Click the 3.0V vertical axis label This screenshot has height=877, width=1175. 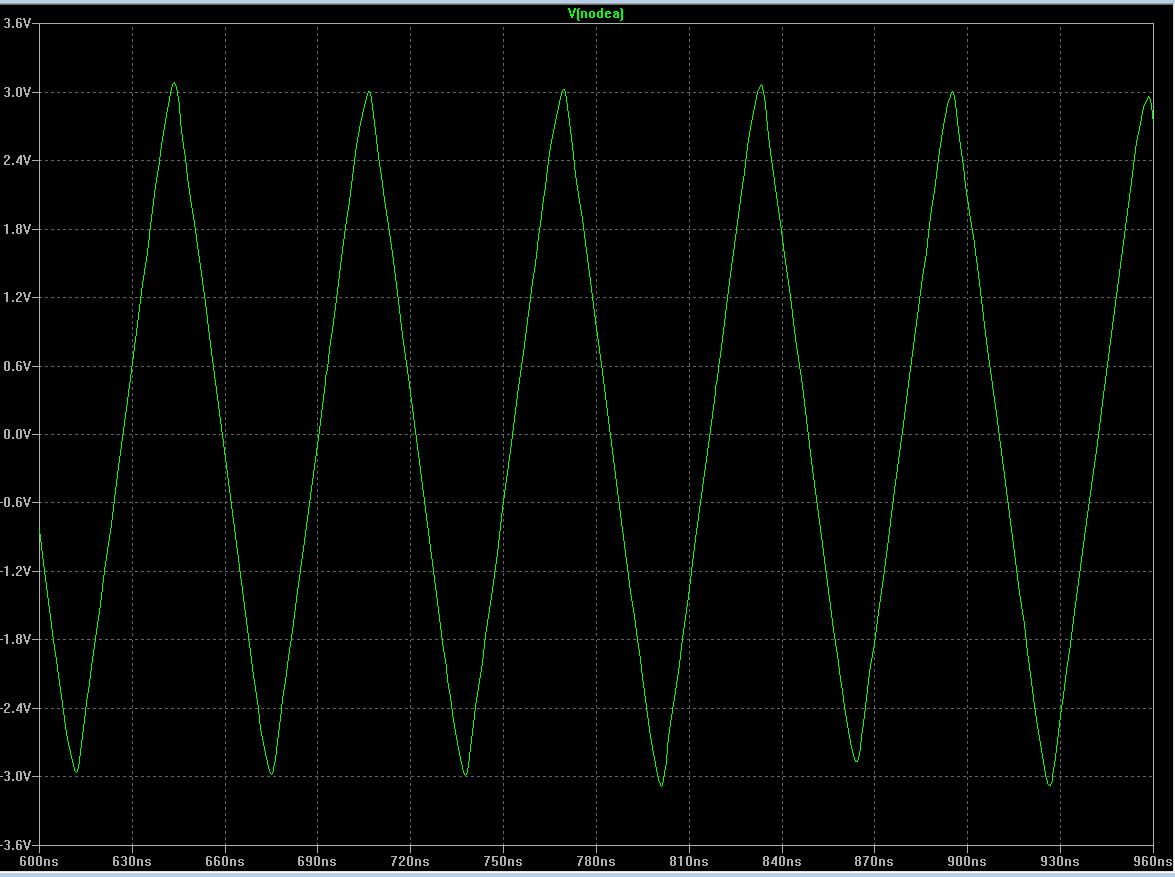[x=17, y=92]
